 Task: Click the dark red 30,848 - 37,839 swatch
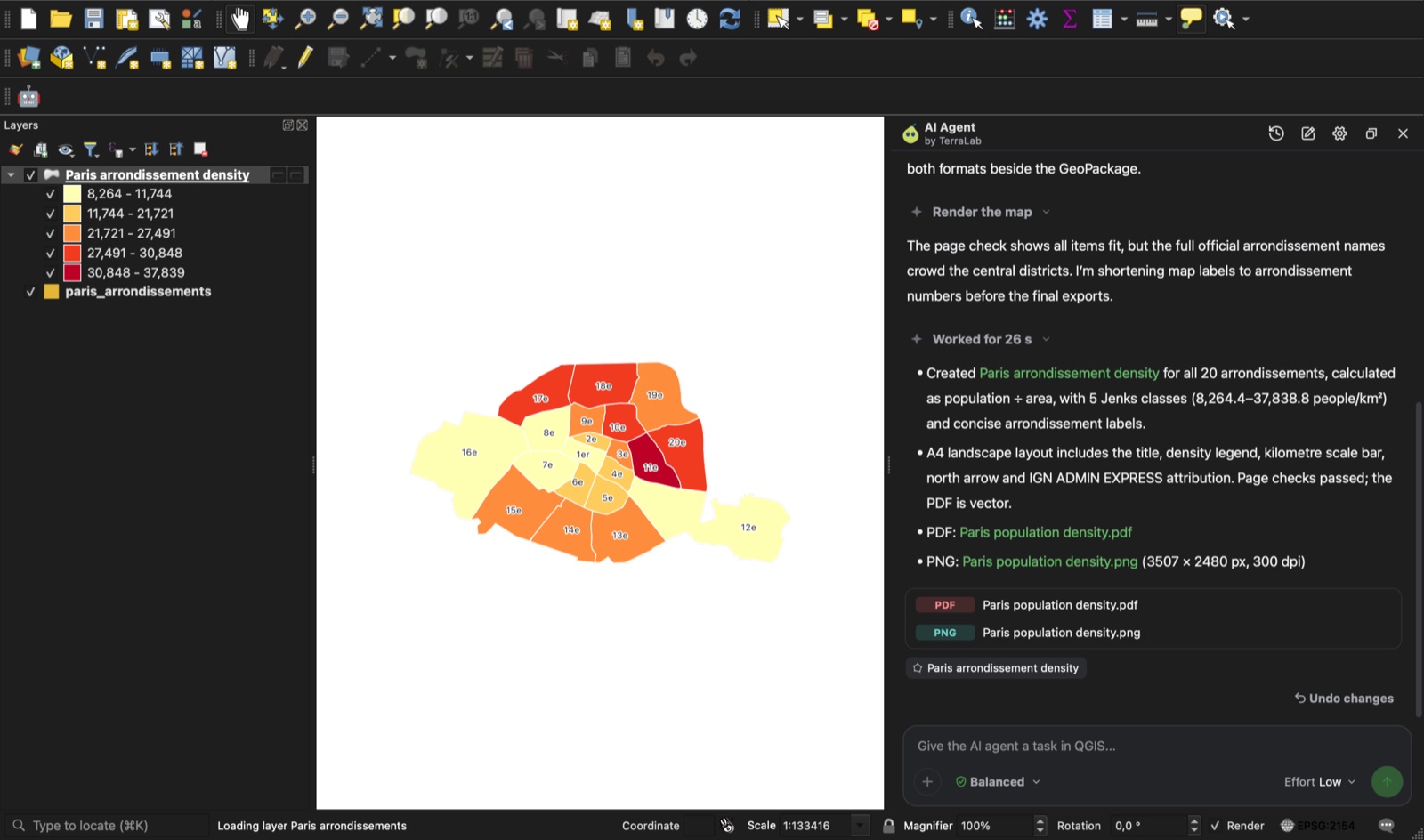click(72, 272)
